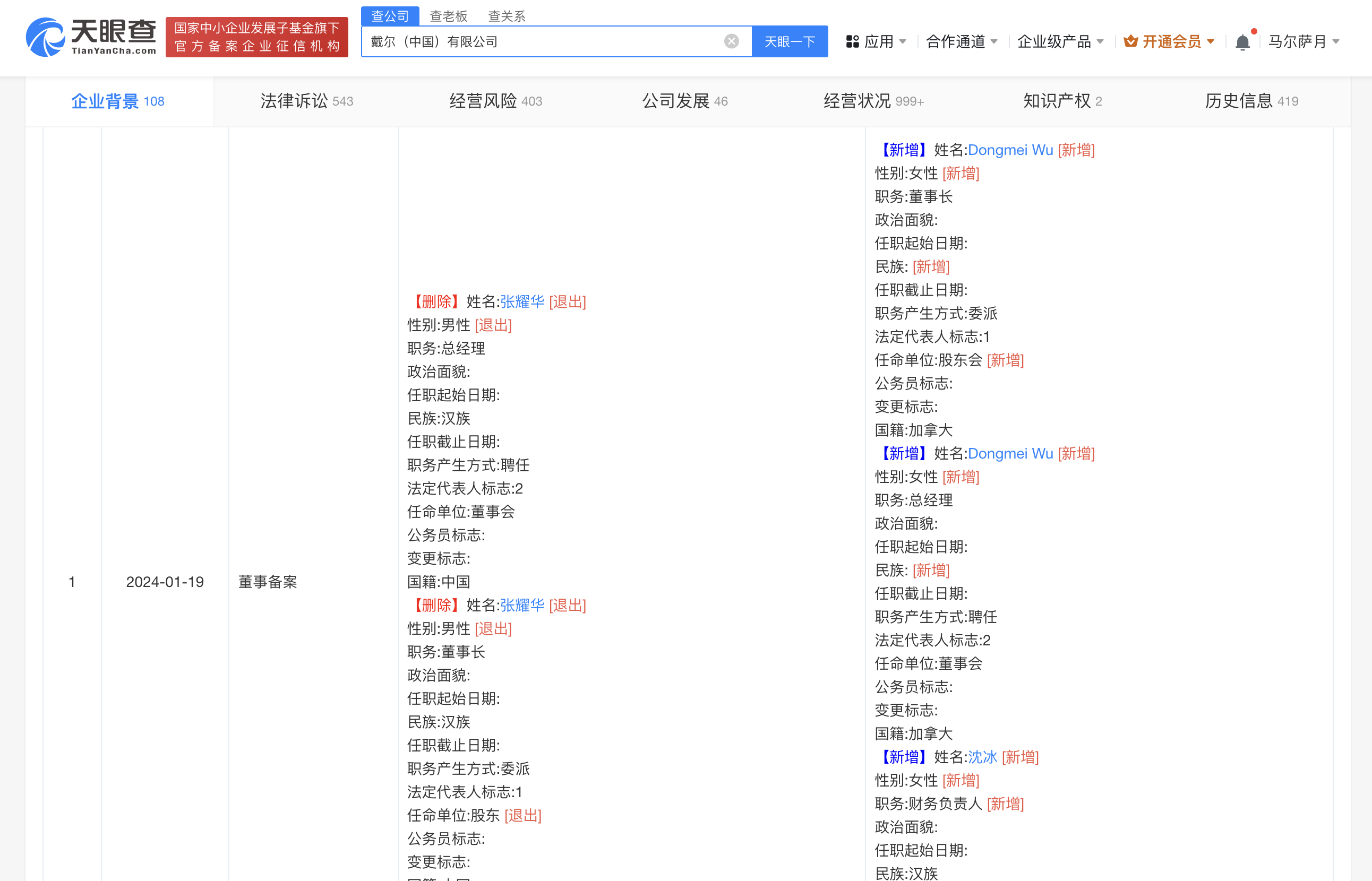Clear the search field with the X icon
The height and width of the screenshot is (881, 1372).
[731, 41]
